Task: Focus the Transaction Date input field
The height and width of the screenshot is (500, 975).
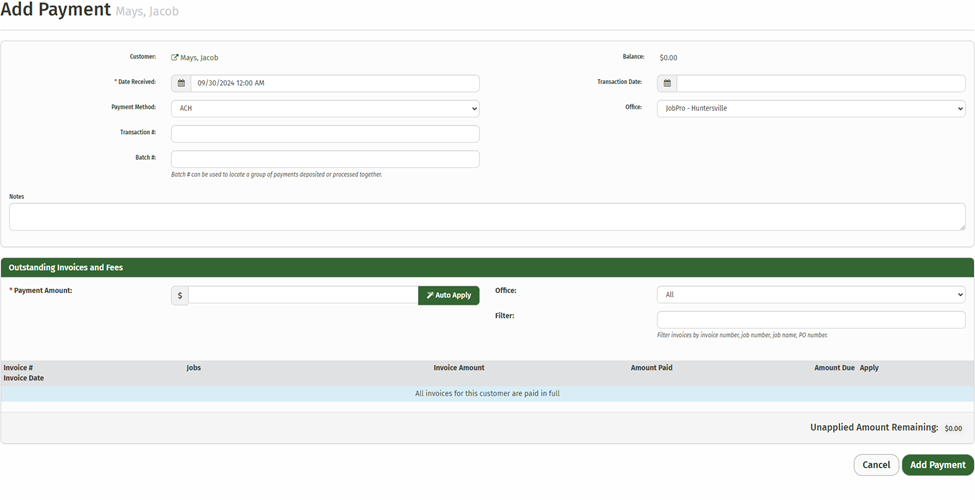Action: pos(820,84)
